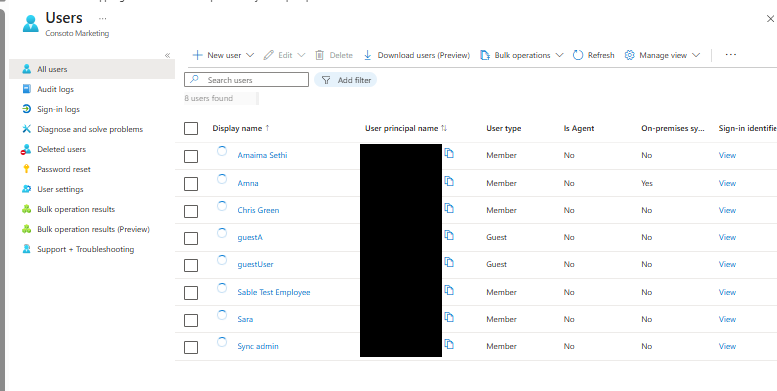Copy the principal name for Amaima Sethi
The image size is (777, 391).
coord(449,153)
